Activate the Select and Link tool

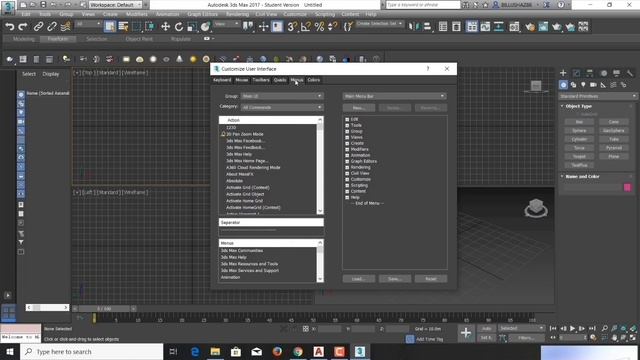click(x=38, y=27)
